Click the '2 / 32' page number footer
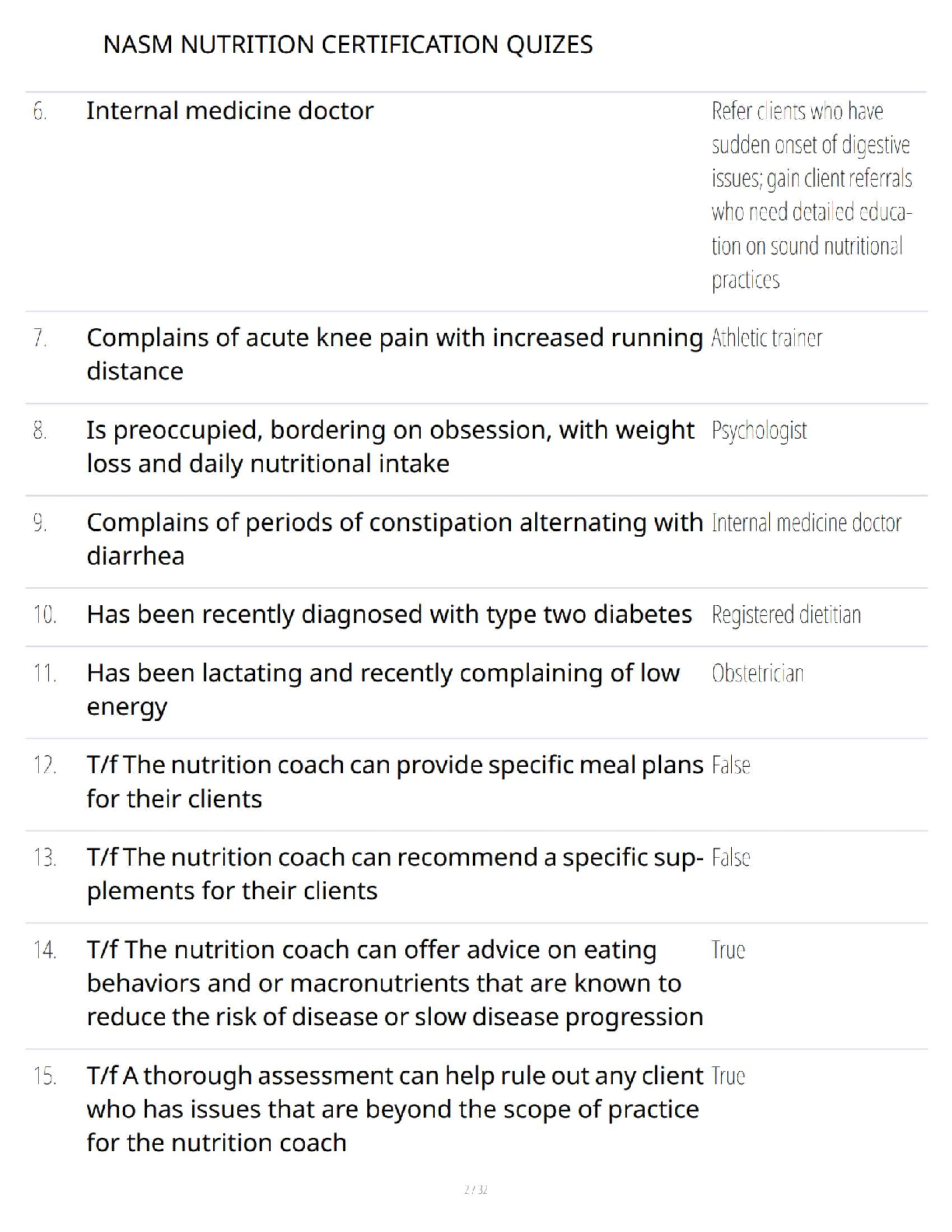This screenshot has height=1232, width=952. point(475,1190)
